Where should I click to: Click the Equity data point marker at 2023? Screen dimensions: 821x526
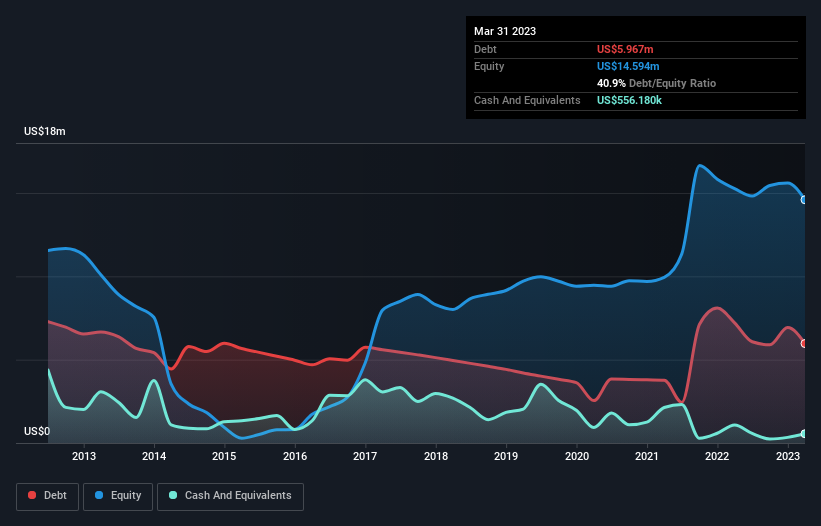pos(804,200)
